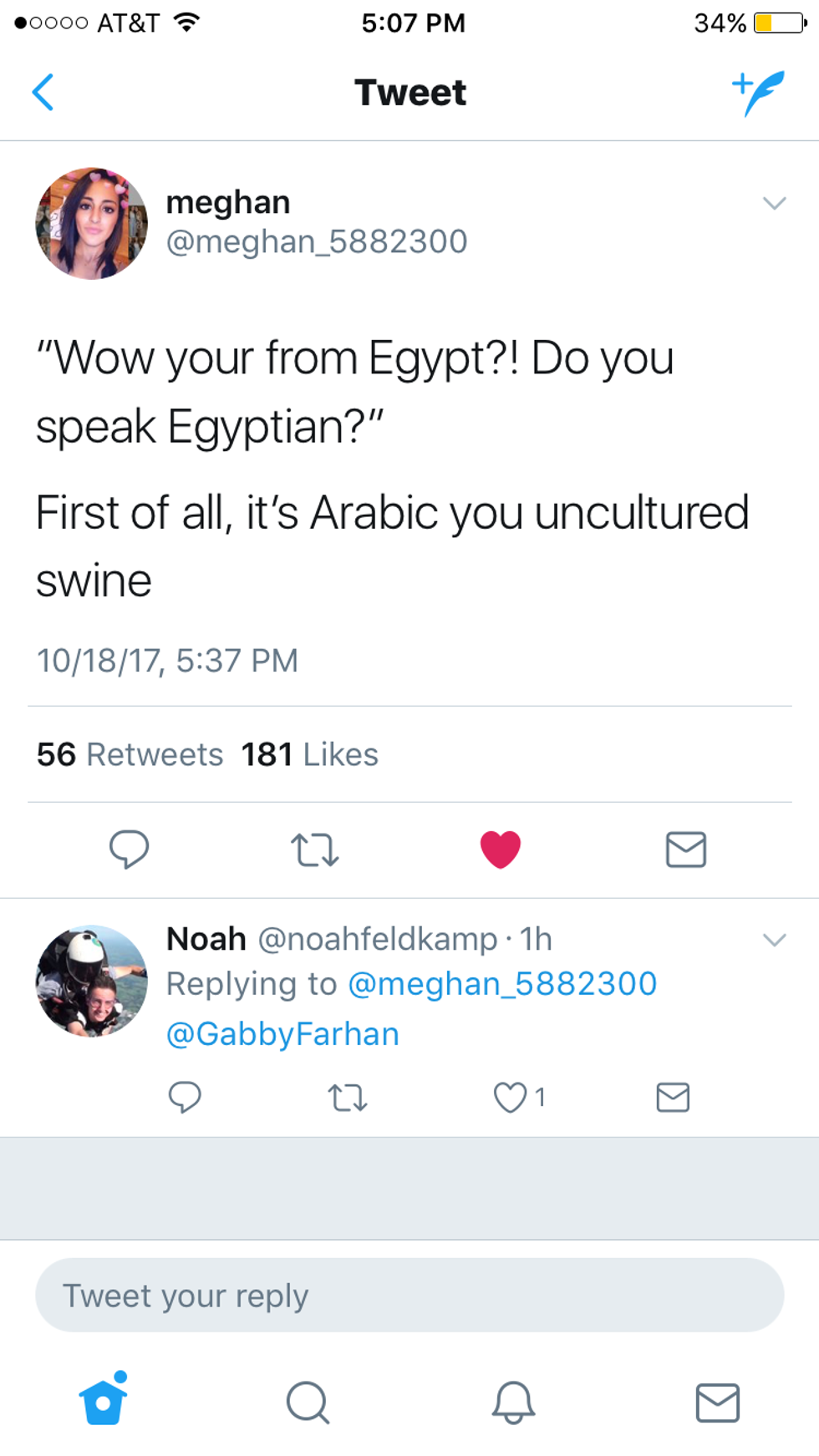The width and height of the screenshot is (819, 1456).
Task: Tap the 'Tweet your reply' field
Action: [x=409, y=1296]
